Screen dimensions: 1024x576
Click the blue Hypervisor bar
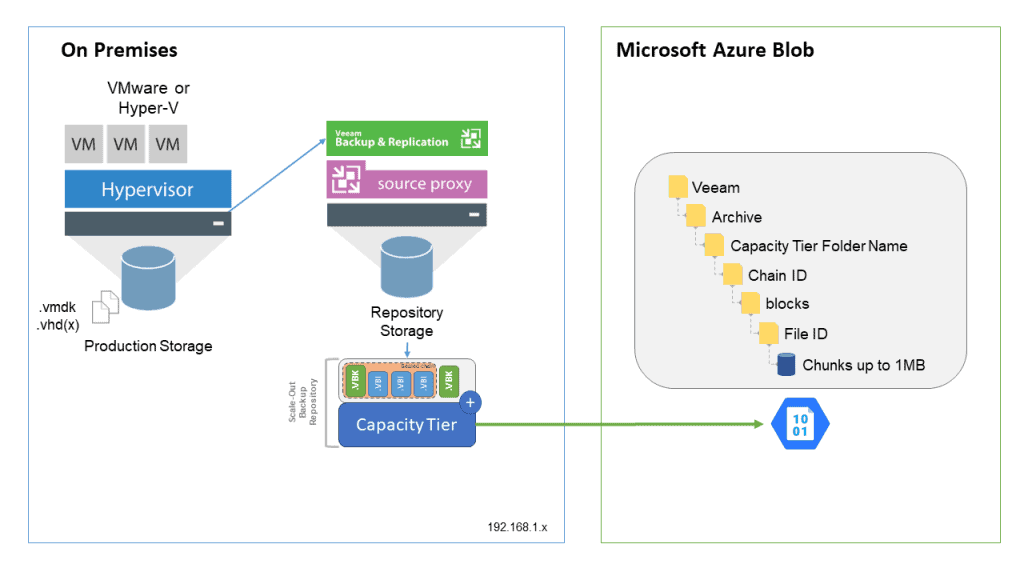click(x=148, y=189)
